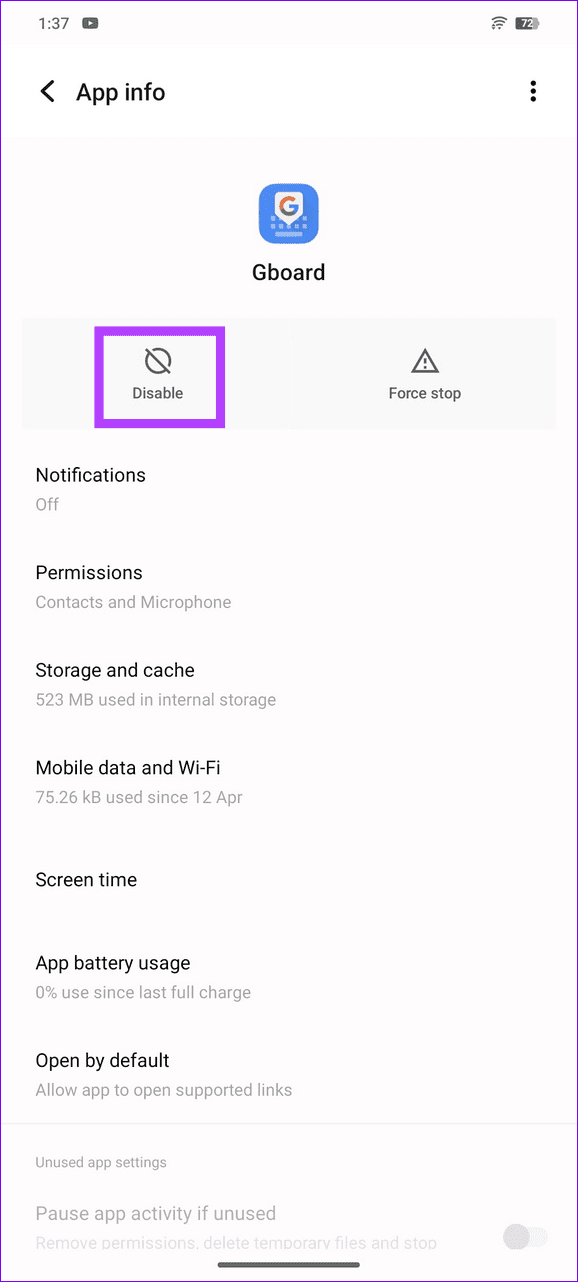Screen dimensions: 578x1282
Task: Tap the Unused app settings section header
Action: click(100, 1162)
